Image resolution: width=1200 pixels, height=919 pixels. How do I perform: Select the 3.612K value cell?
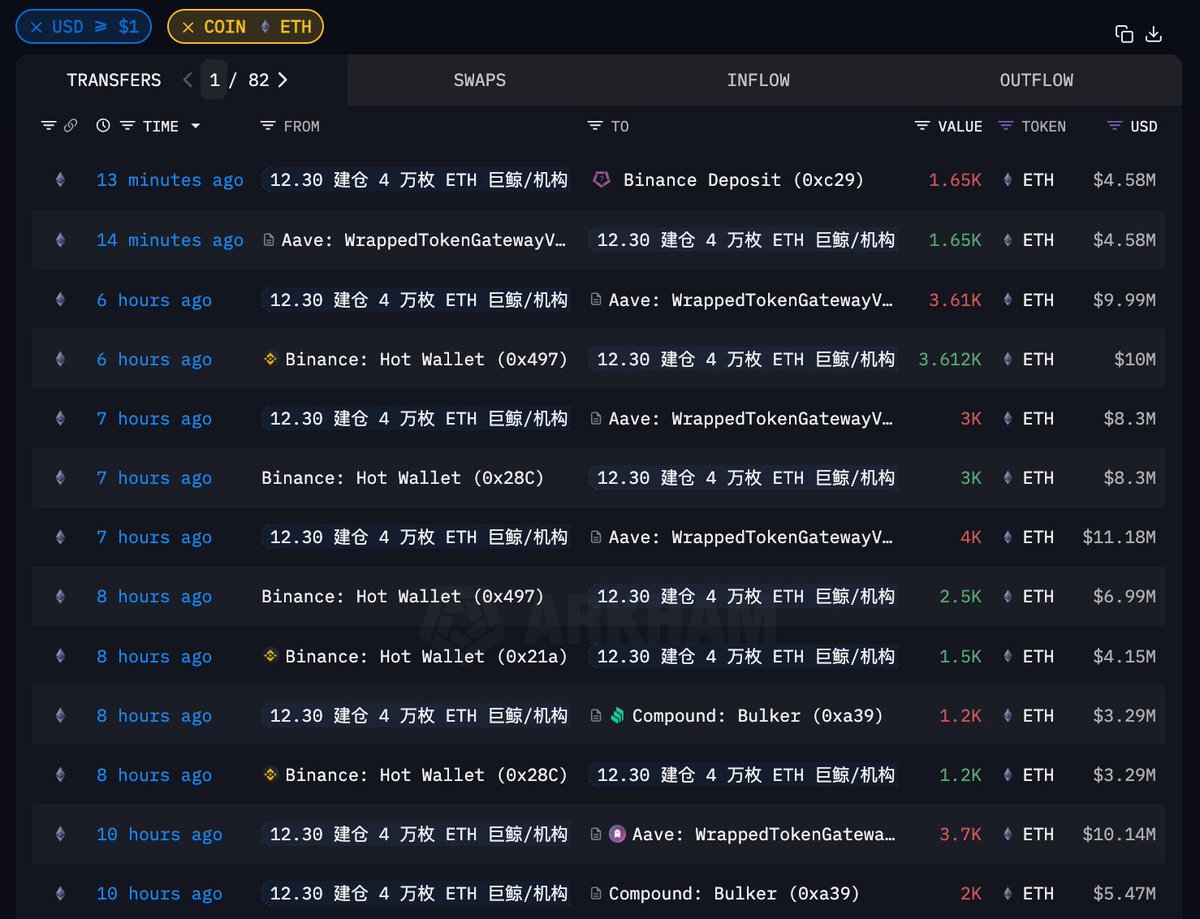[x=950, y=359]
